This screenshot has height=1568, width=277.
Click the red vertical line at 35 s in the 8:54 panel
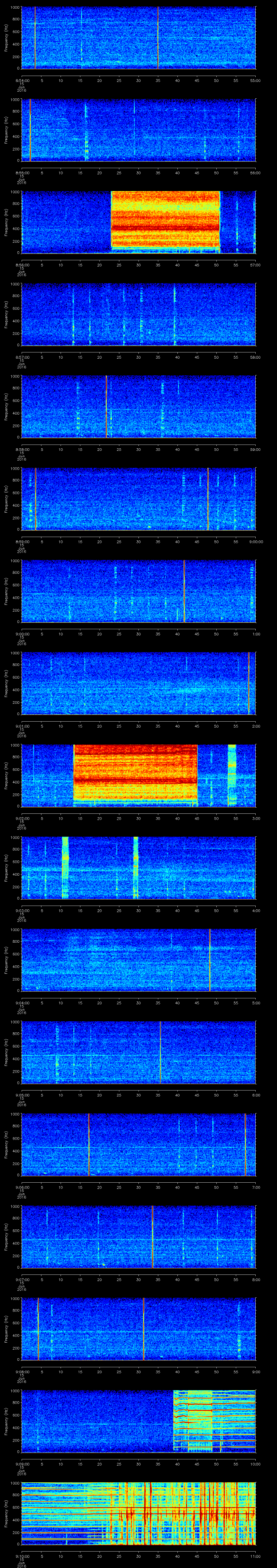click(x=158, y=38)
